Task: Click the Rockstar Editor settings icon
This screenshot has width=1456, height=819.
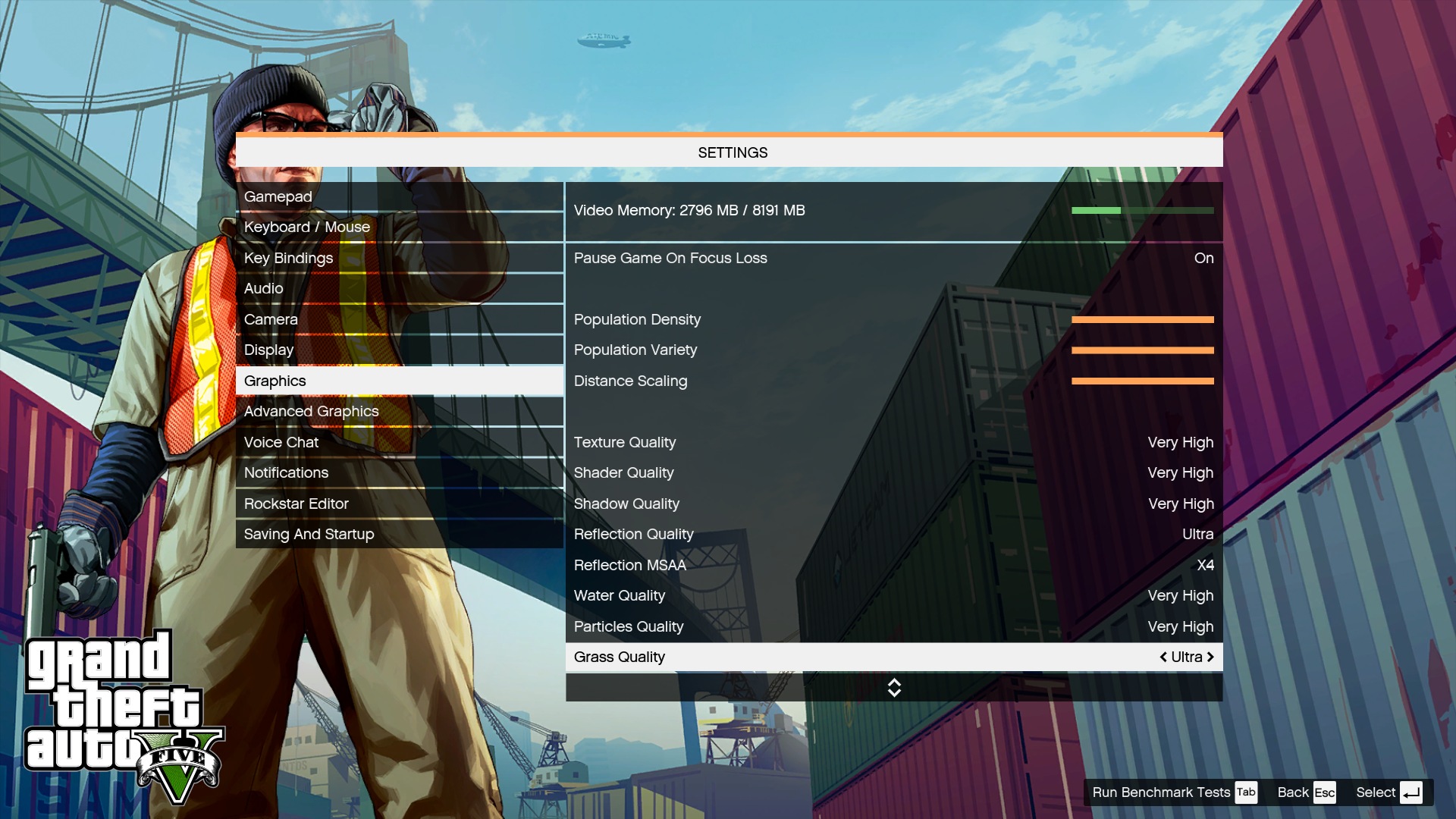Action: pyautogui.click(x=296, y=503)
